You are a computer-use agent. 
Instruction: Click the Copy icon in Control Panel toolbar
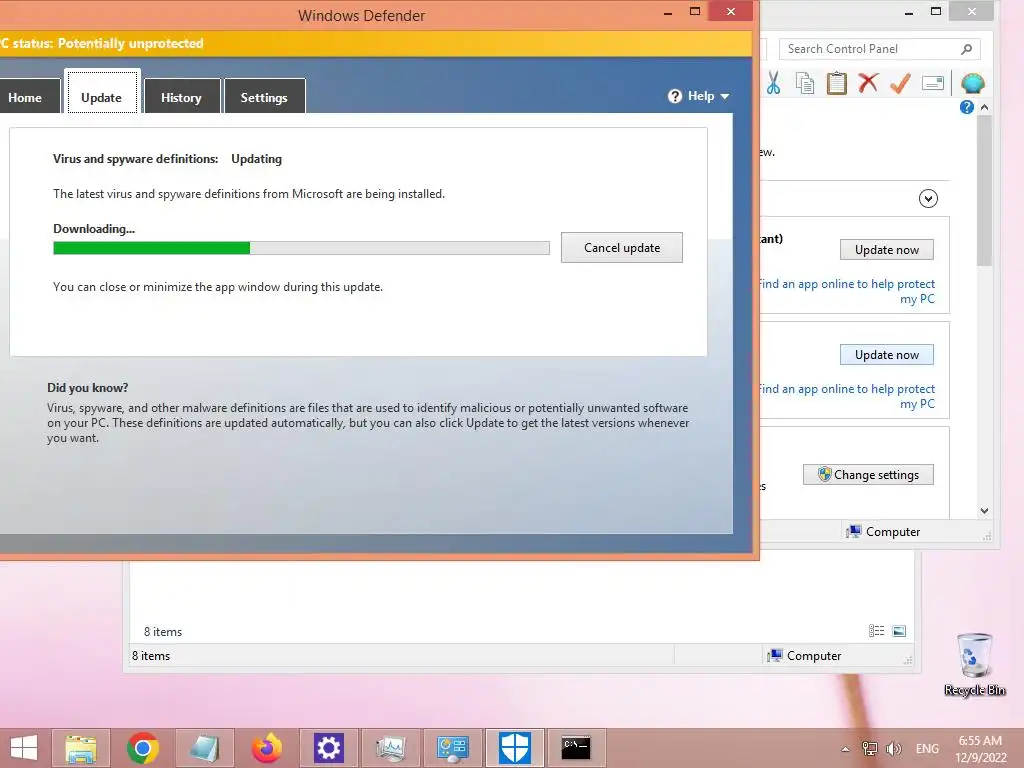805,83
